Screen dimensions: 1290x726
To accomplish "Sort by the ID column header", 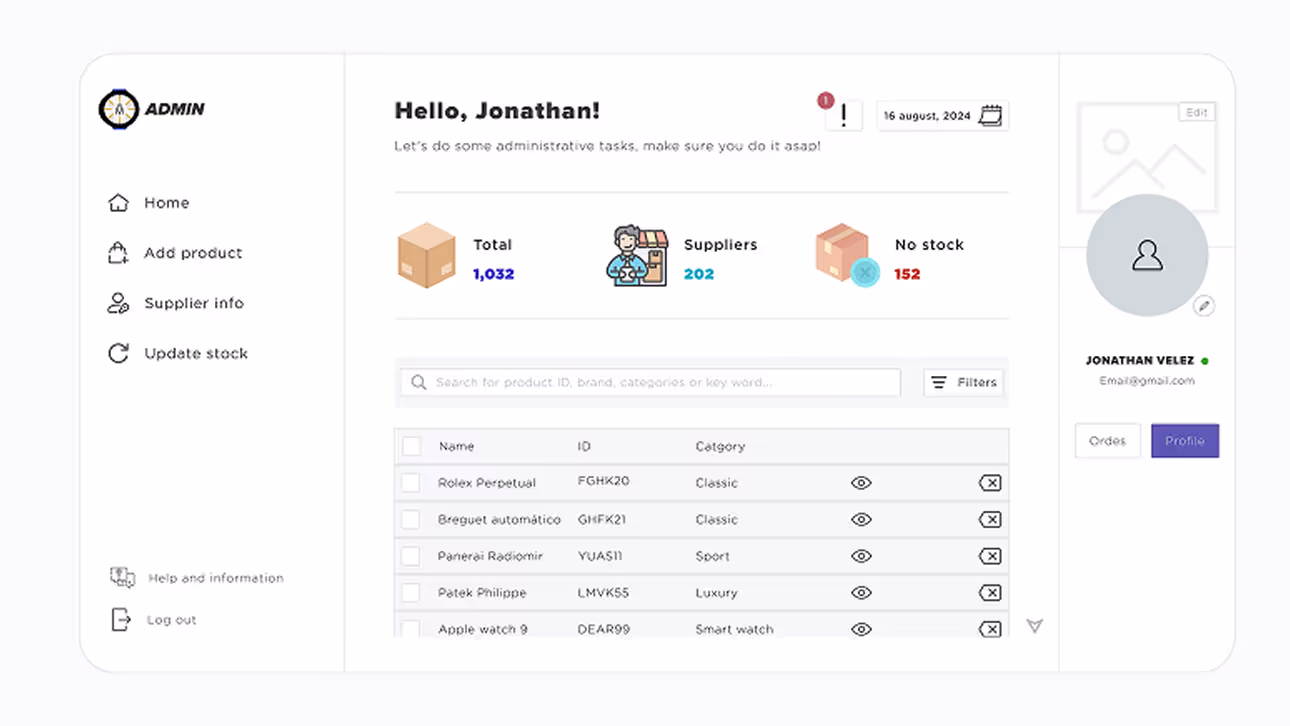I will tap(584, 446).
